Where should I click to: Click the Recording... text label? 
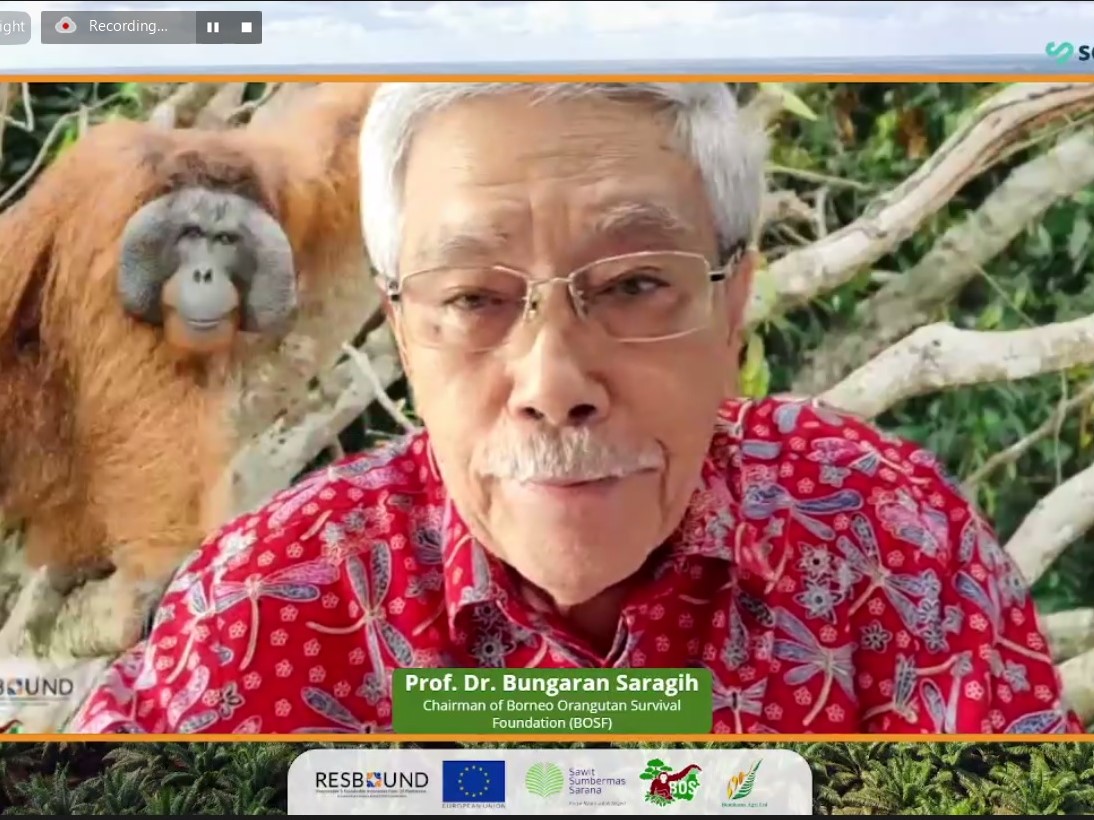click(x=128, y=27)
